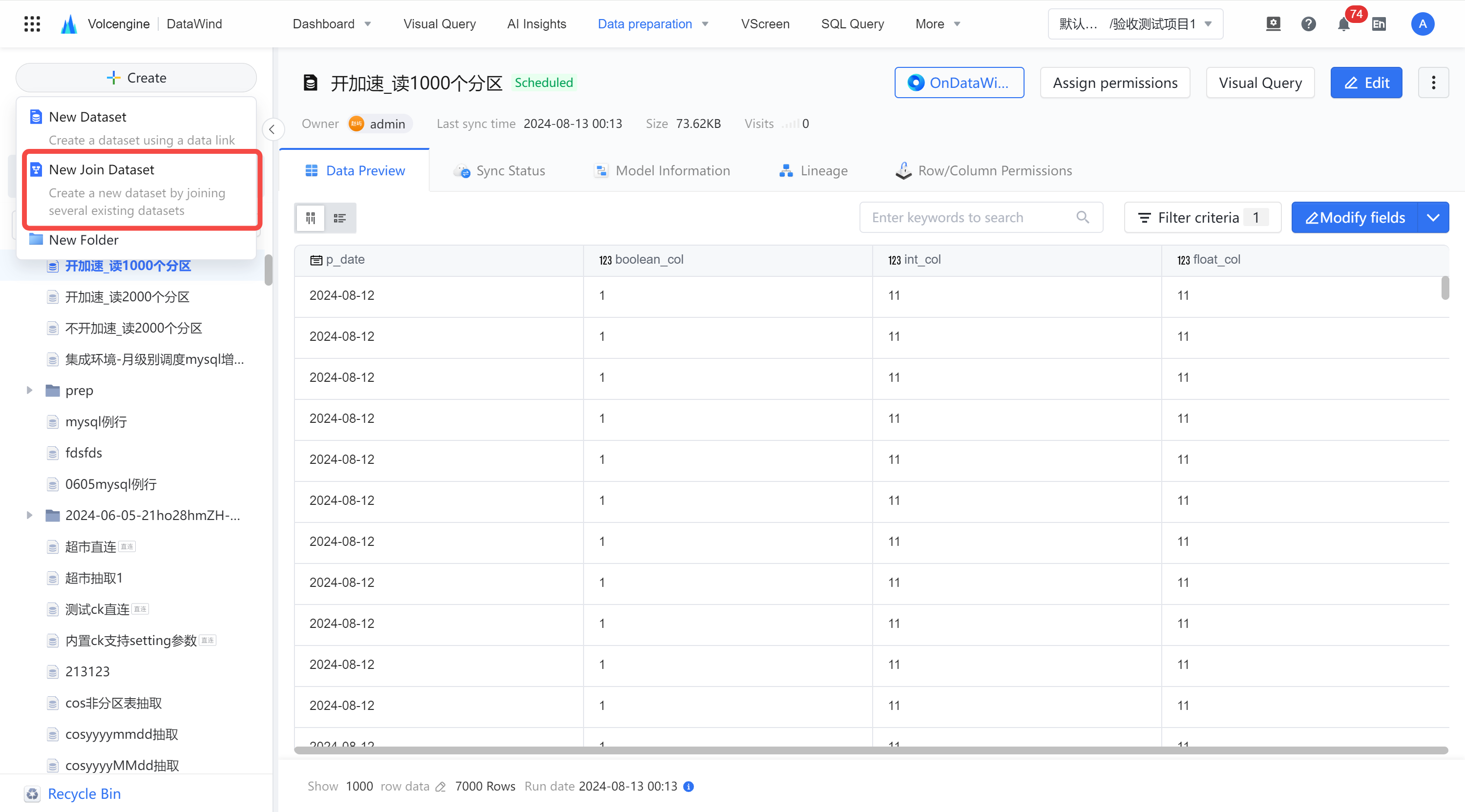1465x812 pixels.
Task: Click the keyword search input field
Action: (981, 217)
